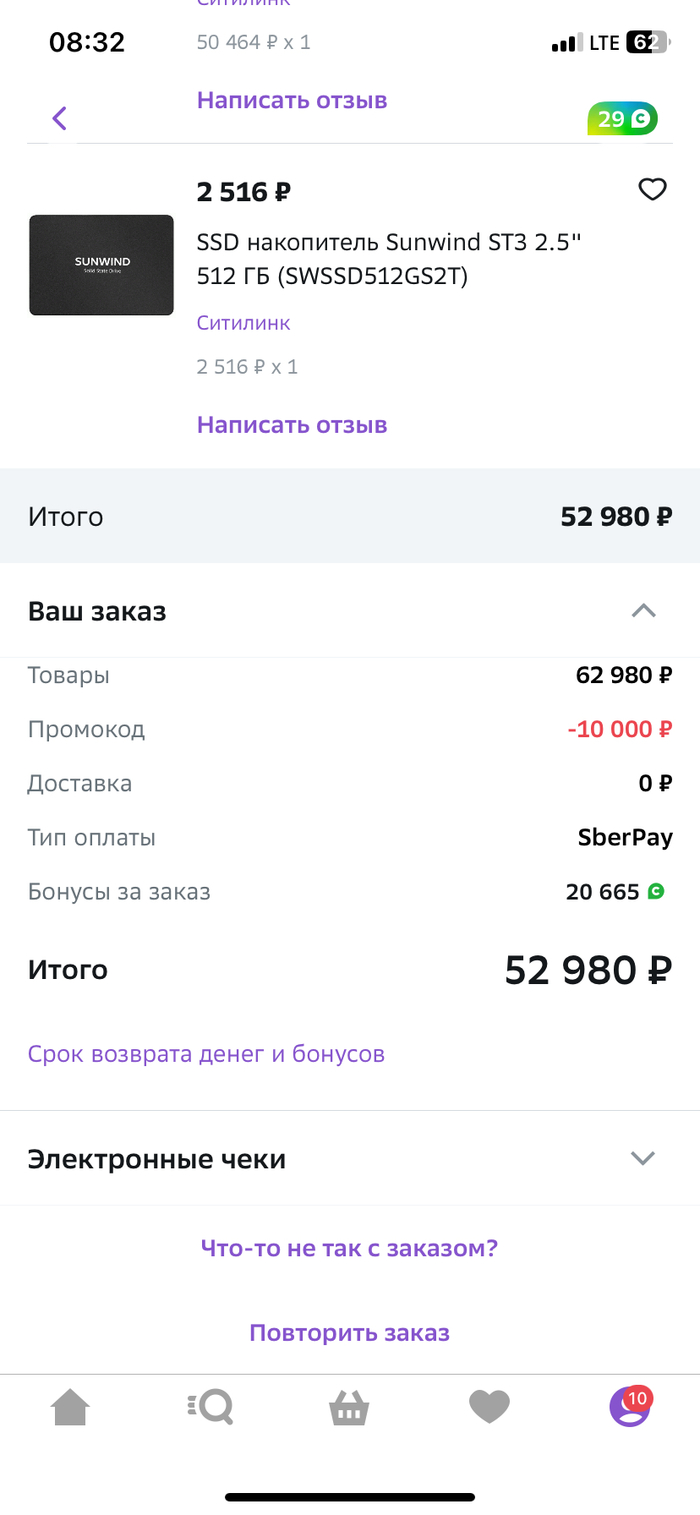700x1515 pixels.
Task: Collapse the Ваш заказ section
Action: tap(643, 611)
